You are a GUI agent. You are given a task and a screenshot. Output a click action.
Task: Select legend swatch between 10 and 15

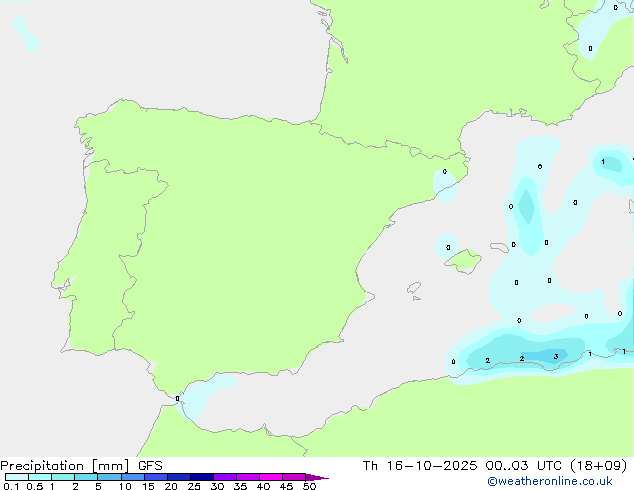click(x=133, y=477)
